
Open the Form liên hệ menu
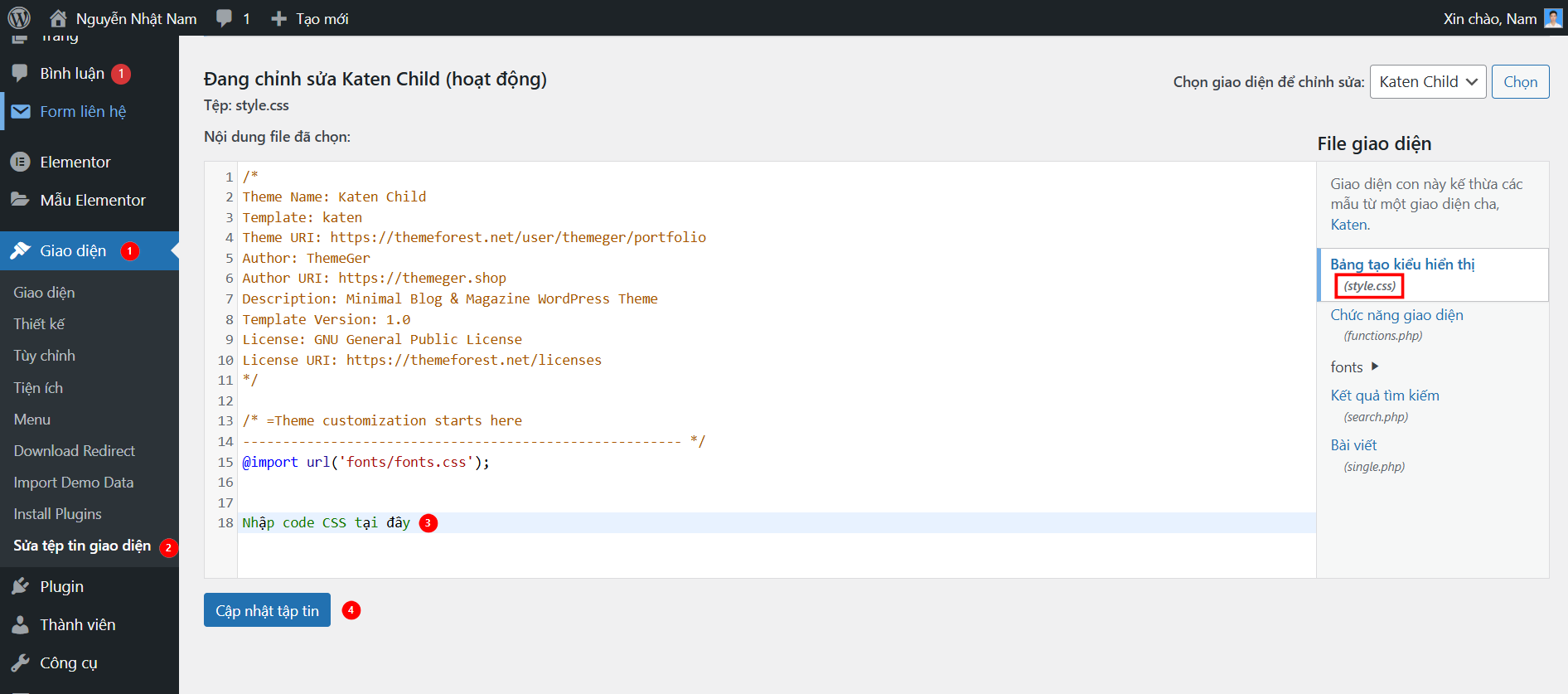(x=90, y=111)
